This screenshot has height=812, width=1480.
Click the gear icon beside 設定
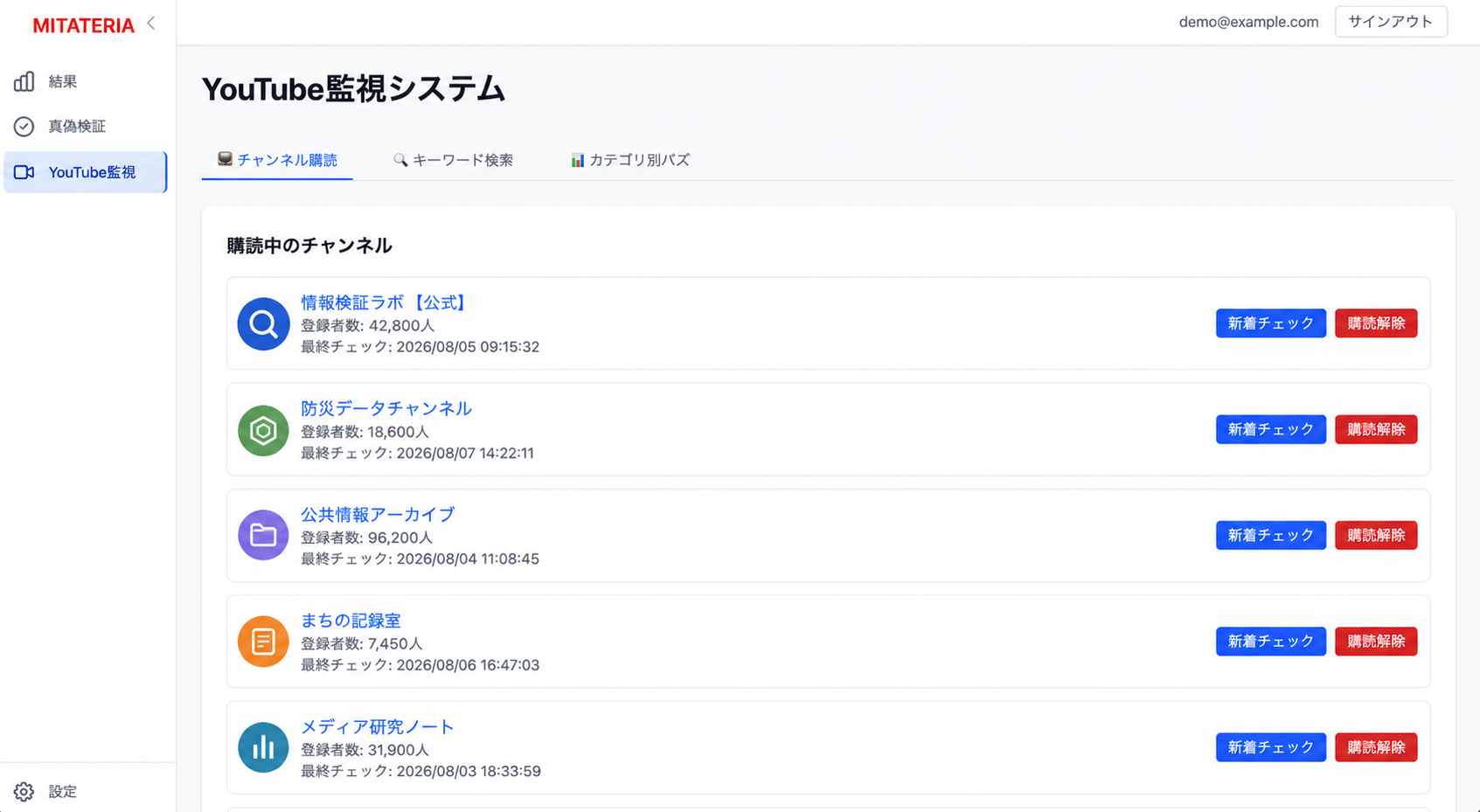click(x=24, y=792)
